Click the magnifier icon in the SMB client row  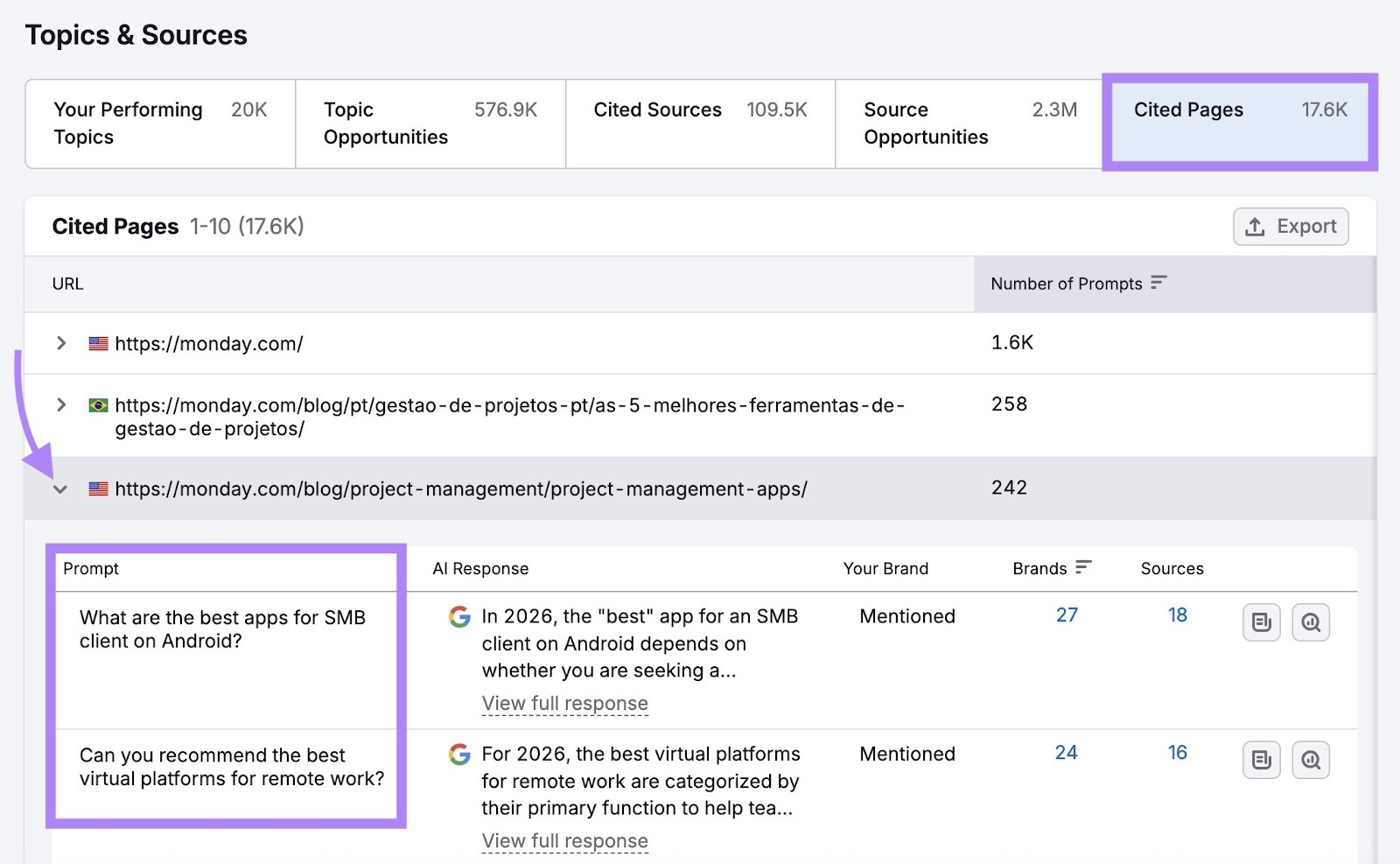[x=1311, y=622]
